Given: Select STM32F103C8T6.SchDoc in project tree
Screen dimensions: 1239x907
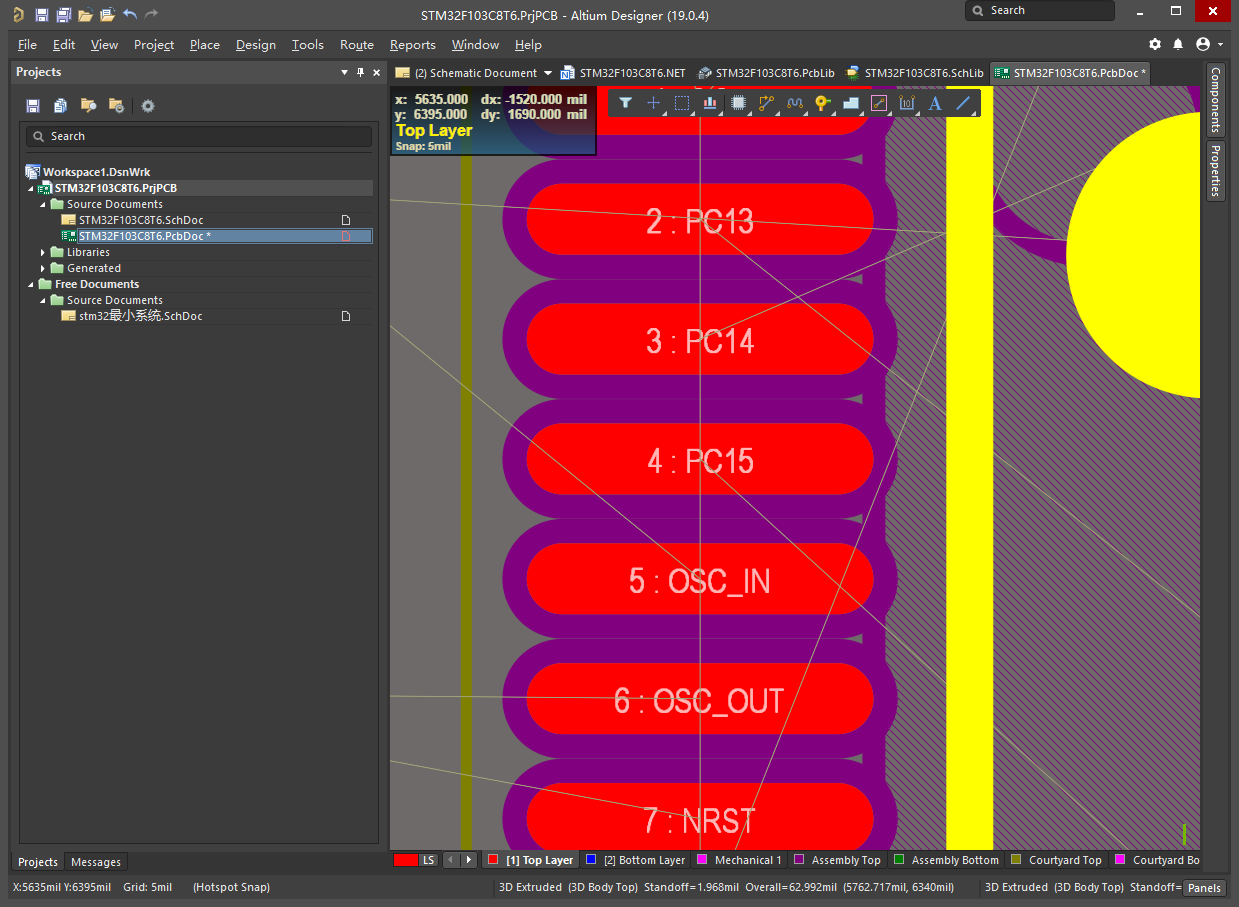Looking at the screenshot, I should click(141, 220).
